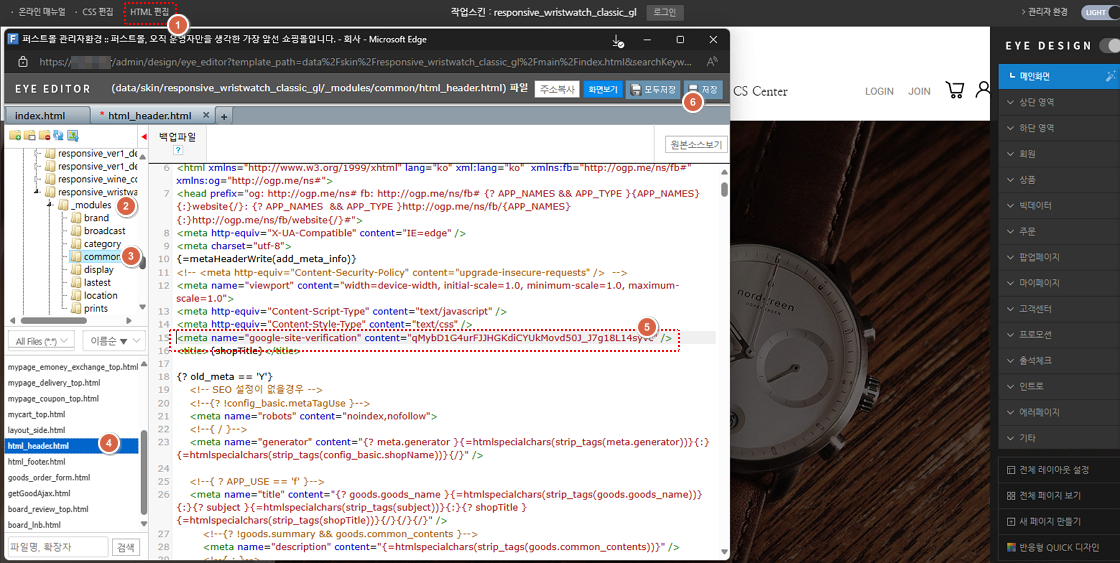Expand the 기타 section
This screenshot has height=563, width=1120.
point(1059,438)
